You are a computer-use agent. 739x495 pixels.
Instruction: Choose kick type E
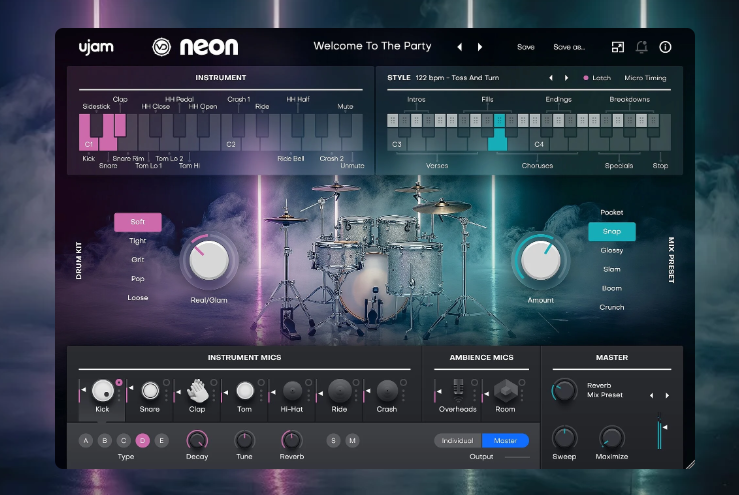(161, 440)
